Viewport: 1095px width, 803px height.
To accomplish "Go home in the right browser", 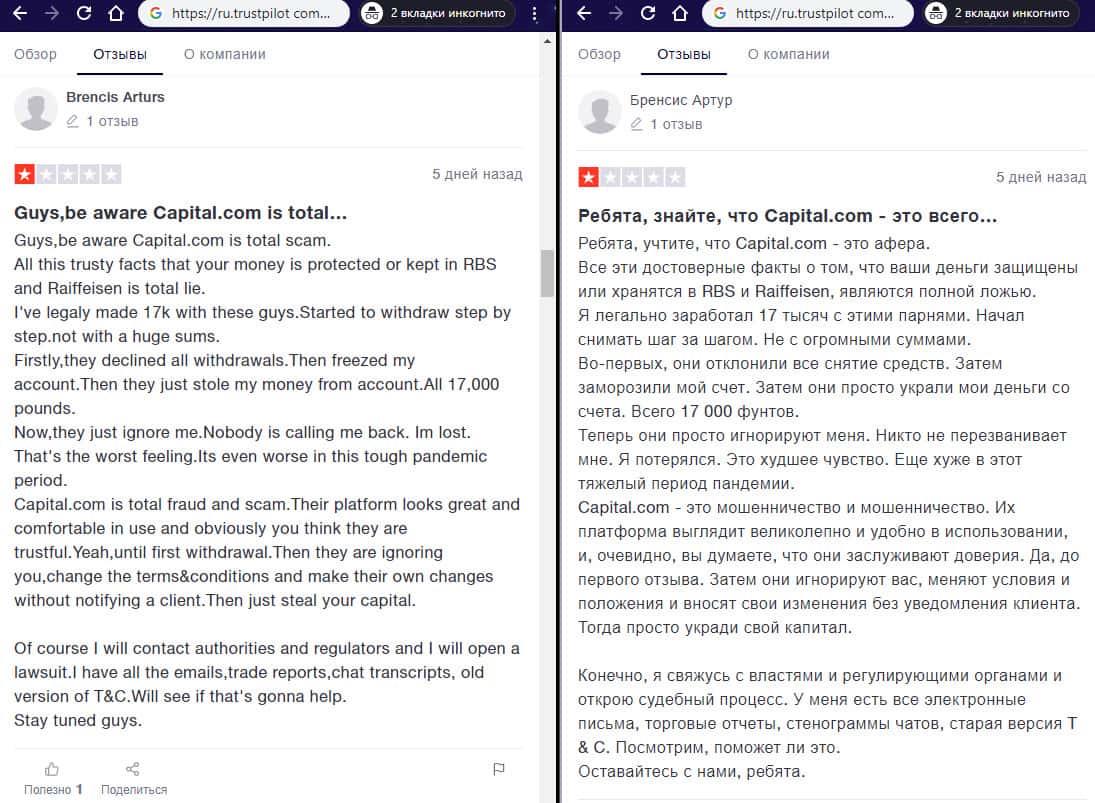I will (680, 13).
